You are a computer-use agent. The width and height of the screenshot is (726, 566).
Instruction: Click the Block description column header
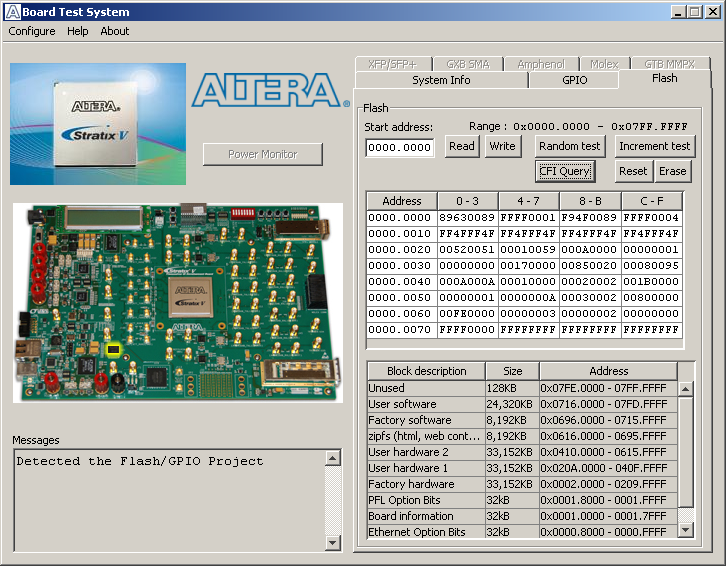pyautogui.click(x=426, y=371)
